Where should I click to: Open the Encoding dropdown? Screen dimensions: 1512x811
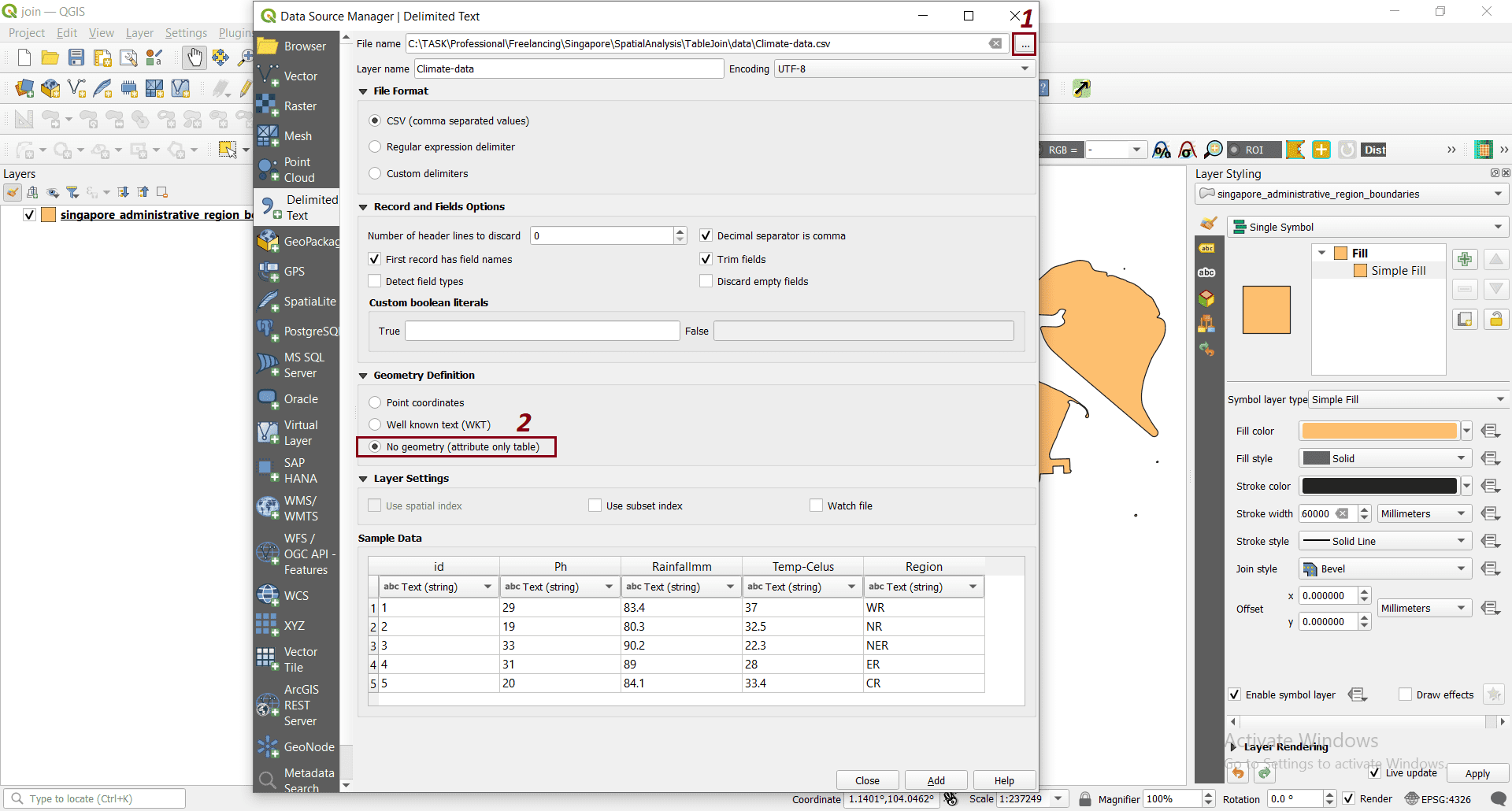[x=1024, y=69]
